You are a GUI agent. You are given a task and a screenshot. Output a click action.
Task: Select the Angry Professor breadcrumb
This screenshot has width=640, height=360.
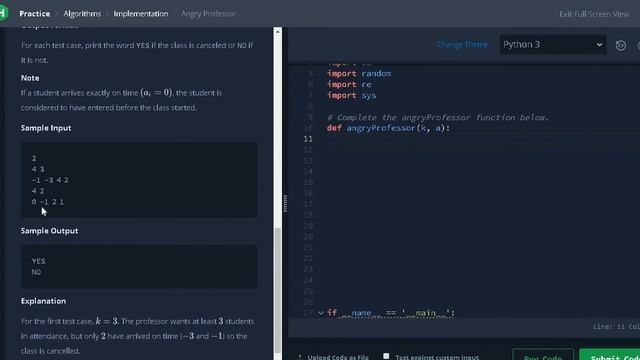click(208, 13)
